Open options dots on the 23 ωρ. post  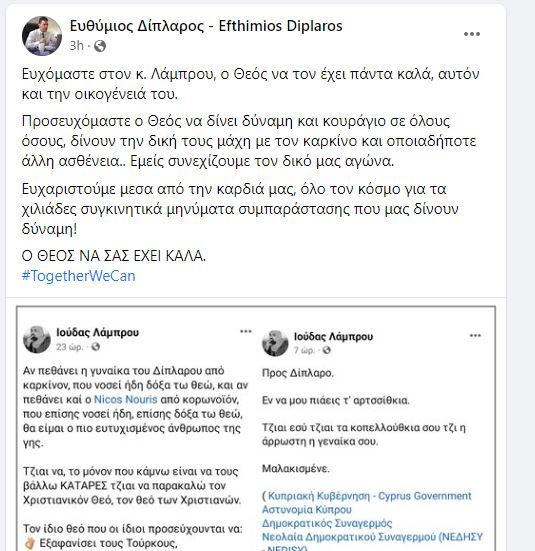[x=246, y=331]
